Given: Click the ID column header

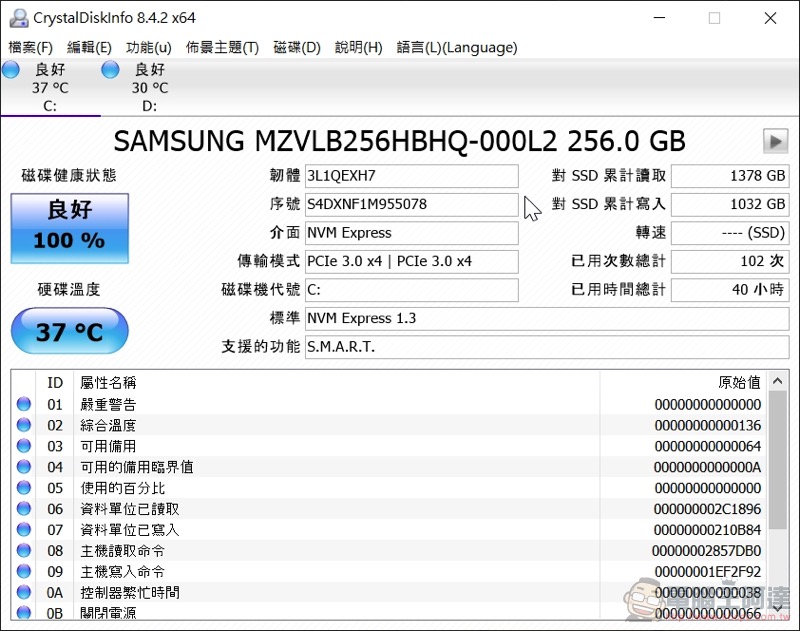Looking at the screenshot, I should [x=55, y=383].
